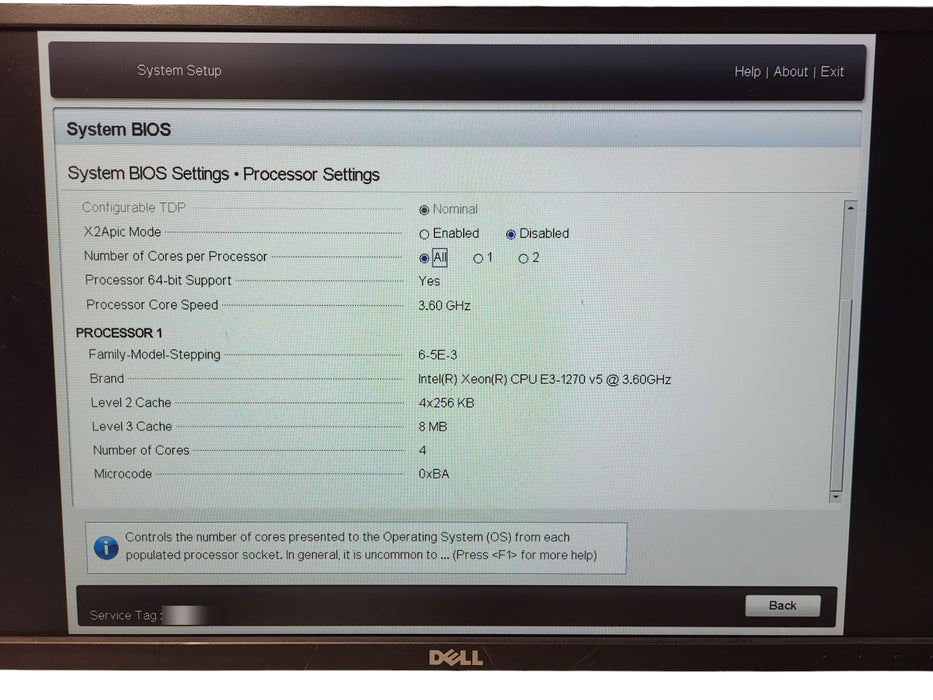This screenshot has height=700, width=933.
Task: Open the Help link
Action: click(747, 72)
